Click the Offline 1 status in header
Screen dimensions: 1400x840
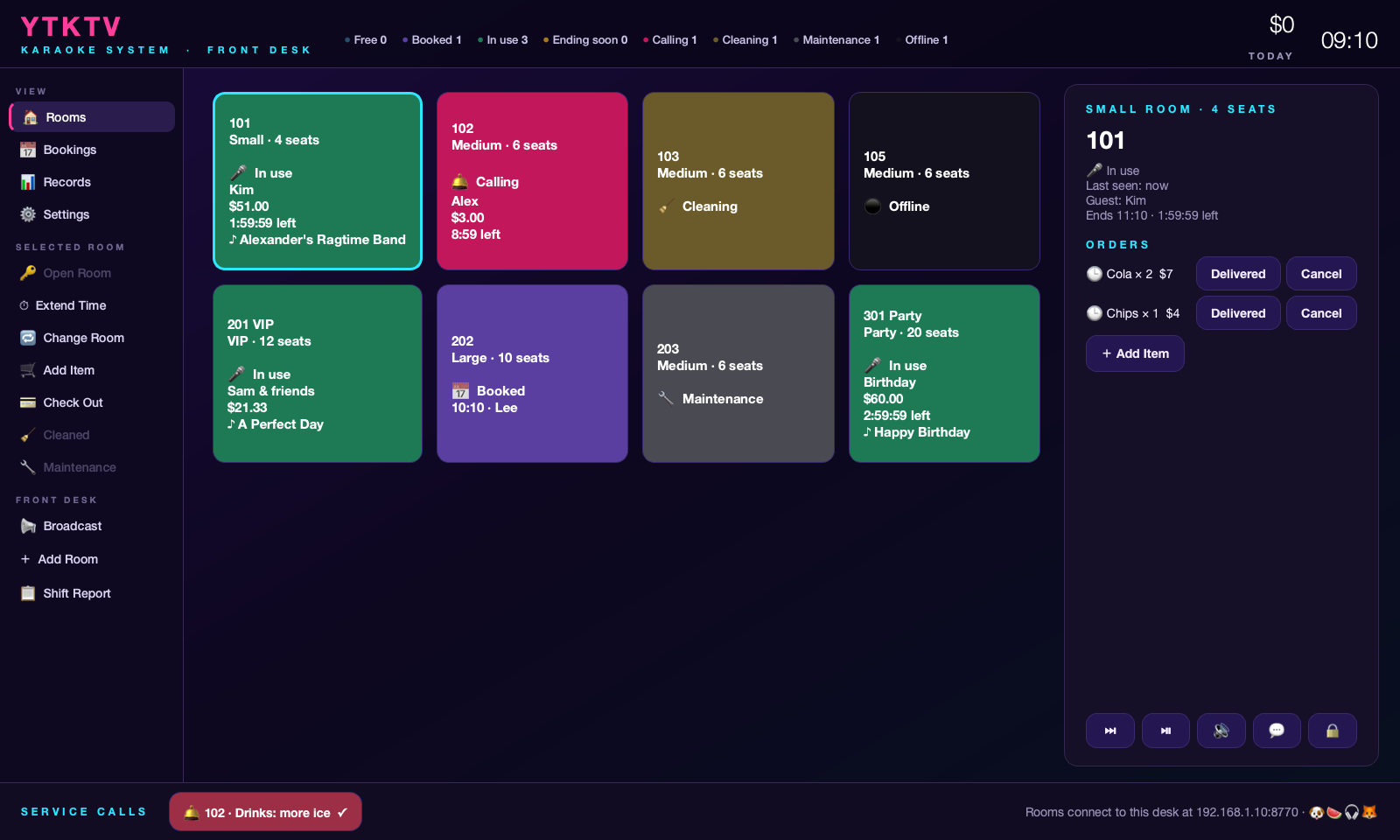click(x=922, y=40)
